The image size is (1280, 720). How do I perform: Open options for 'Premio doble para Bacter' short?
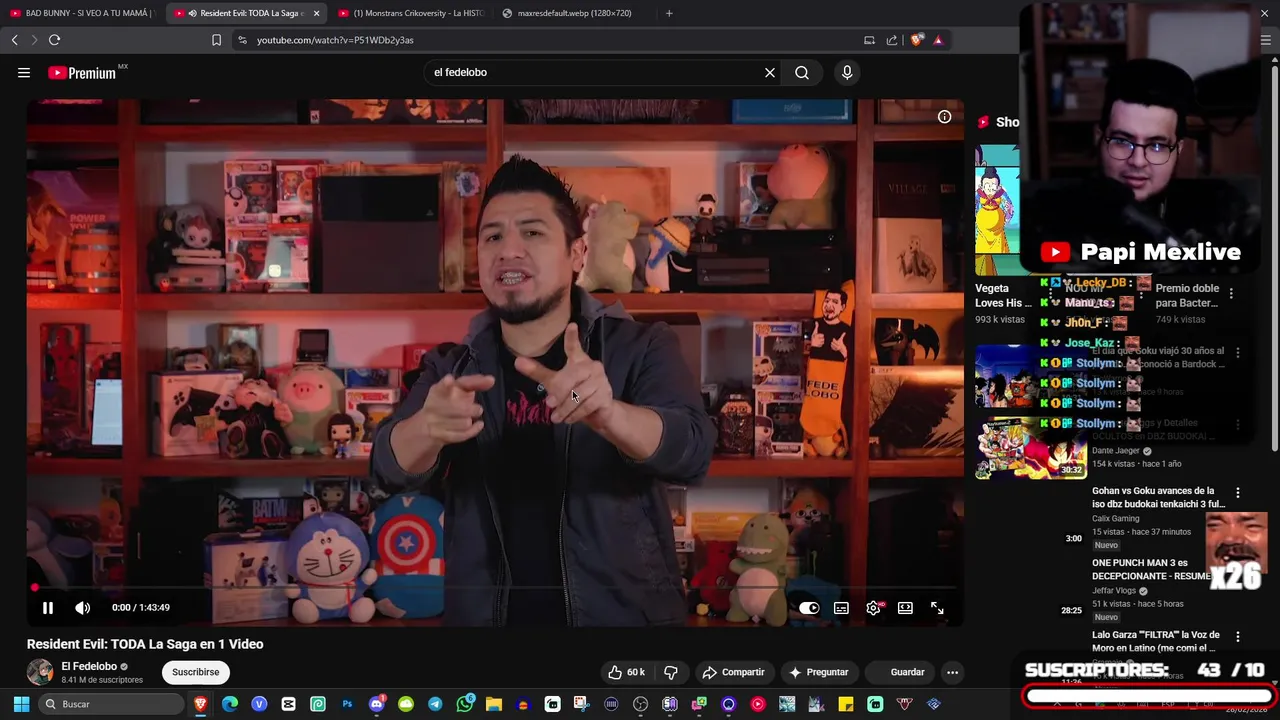pos(1231,294)
